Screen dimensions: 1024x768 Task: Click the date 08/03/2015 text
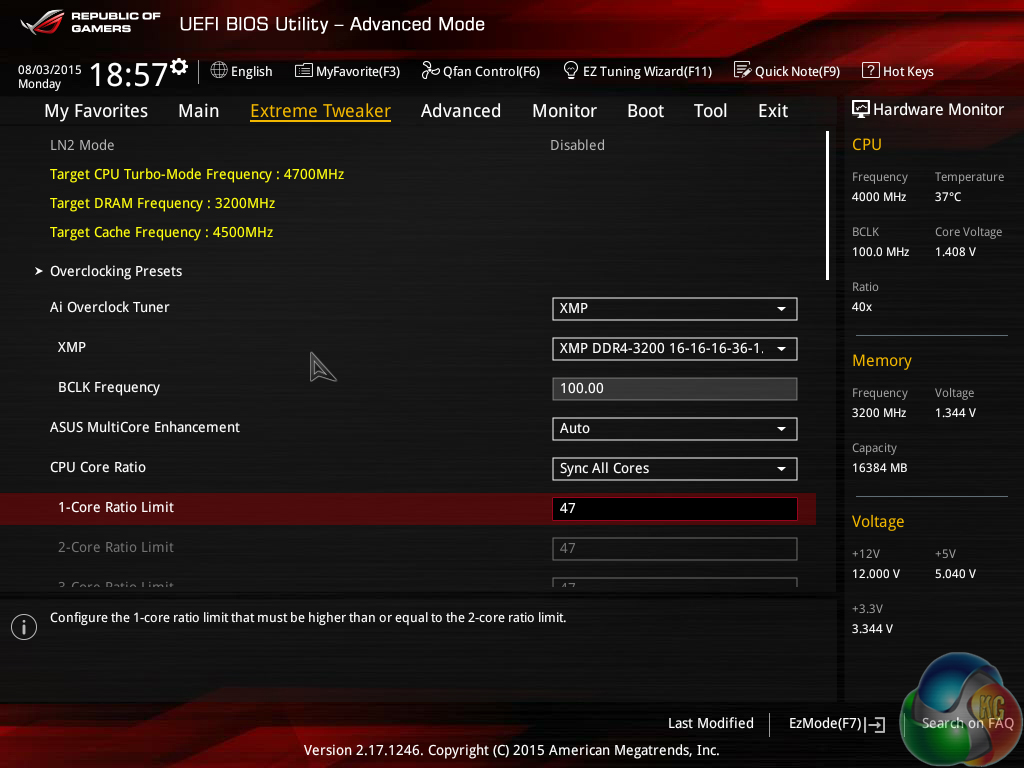tap(50, 69)
